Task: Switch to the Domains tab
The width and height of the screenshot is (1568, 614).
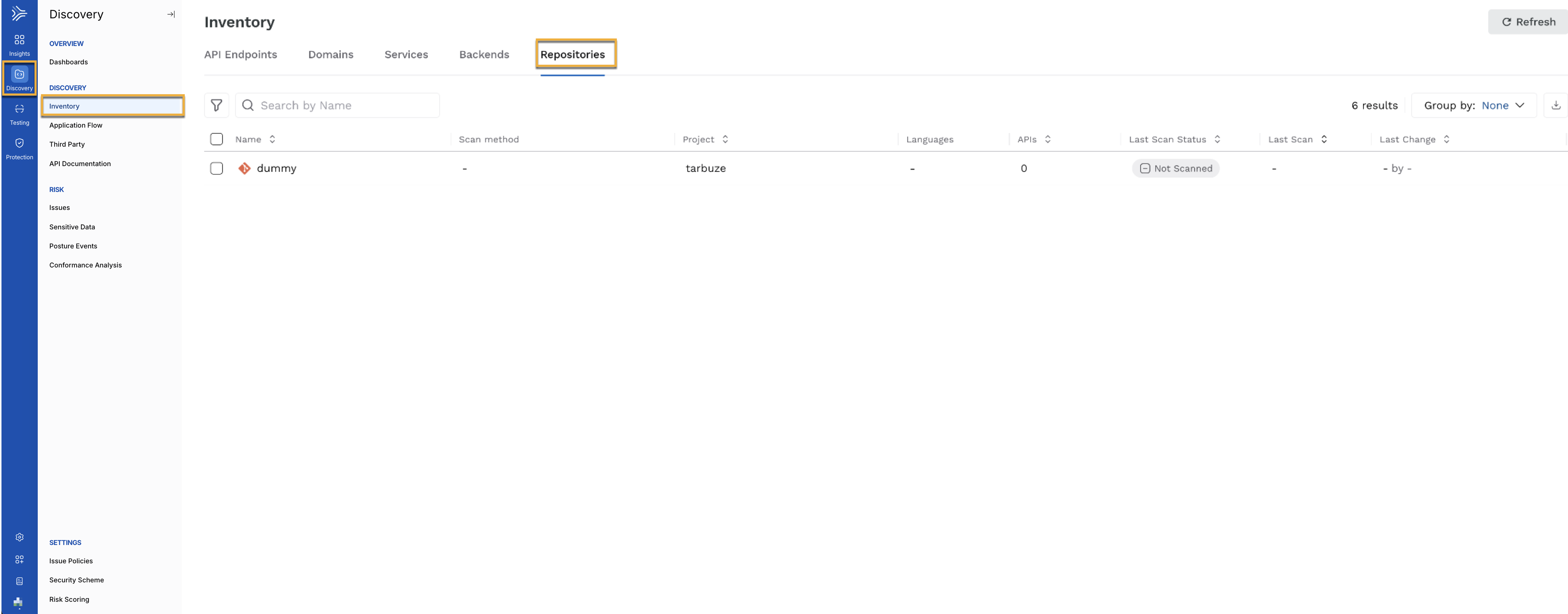Action: pyautogui.click(x=330, y=55)
